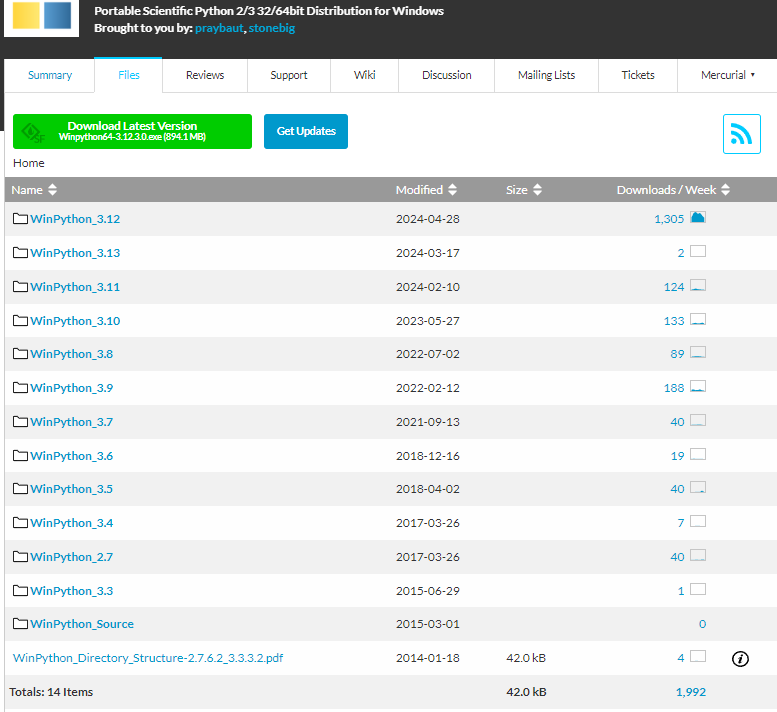Go to the Support tab
This screenshot has width=777, height=712.
288,75
